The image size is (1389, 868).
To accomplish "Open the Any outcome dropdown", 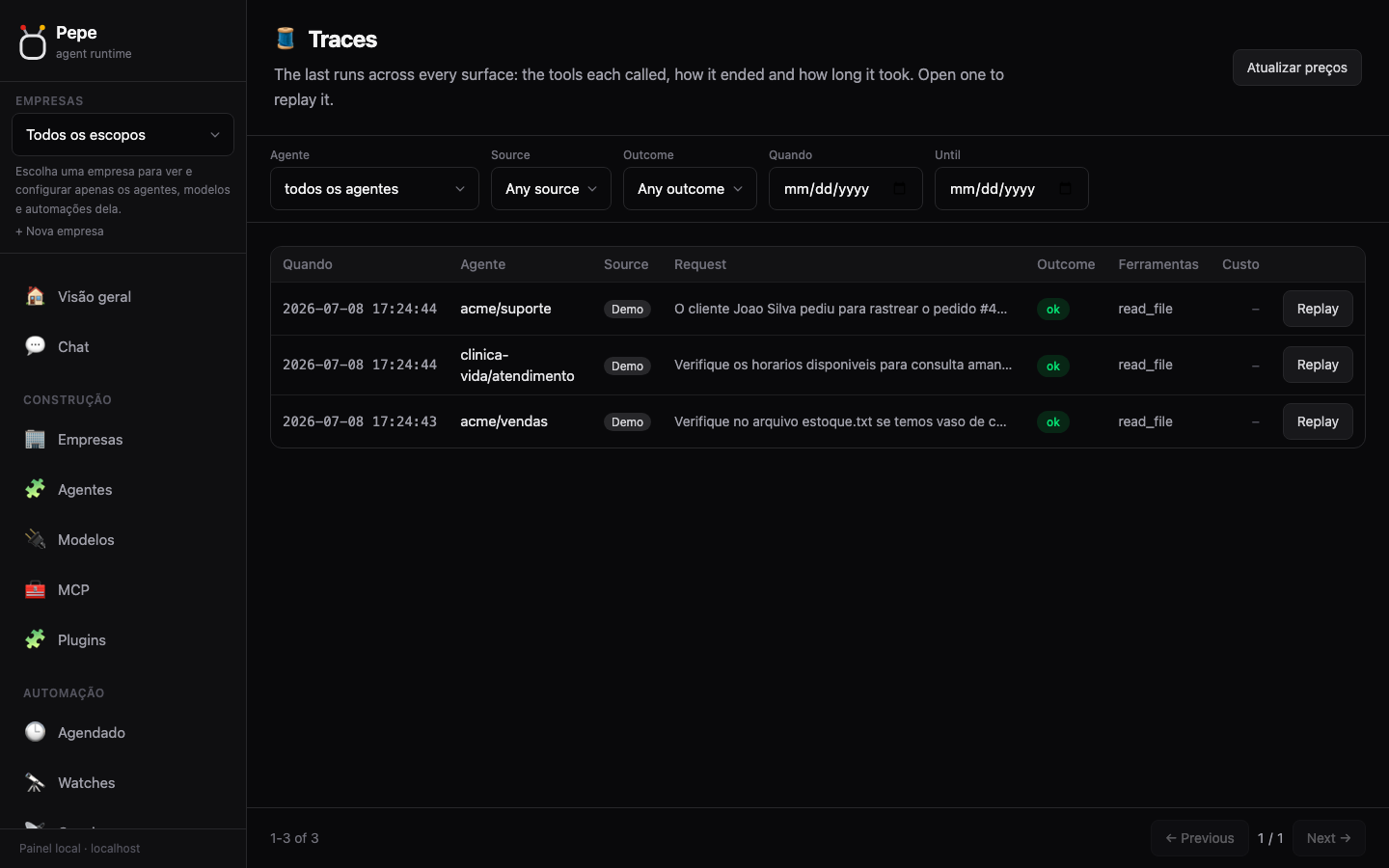I will click(690, 188).
